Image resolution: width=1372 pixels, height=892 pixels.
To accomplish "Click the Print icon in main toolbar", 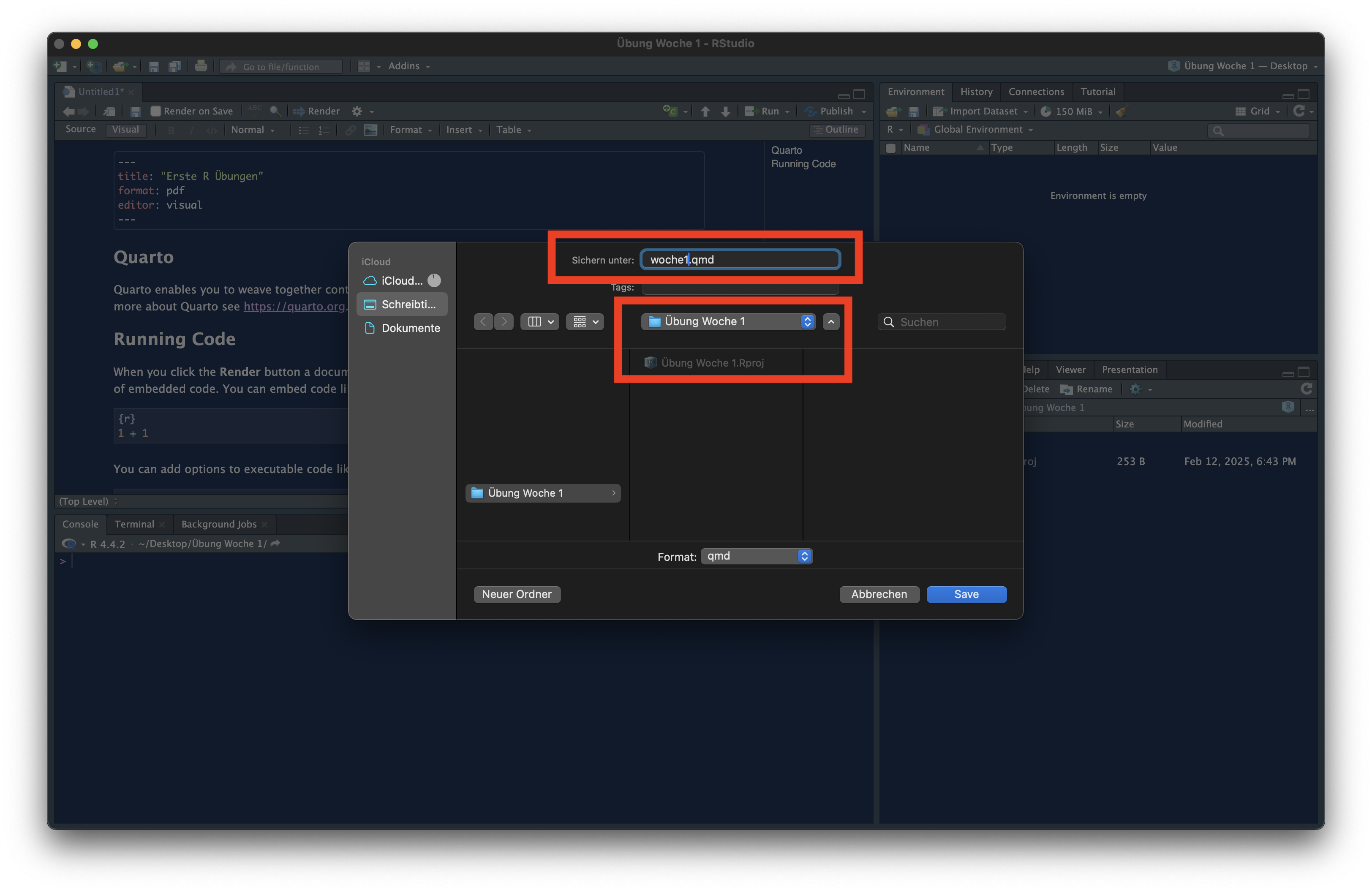I will pyautogui.click(x=201, y=66).
